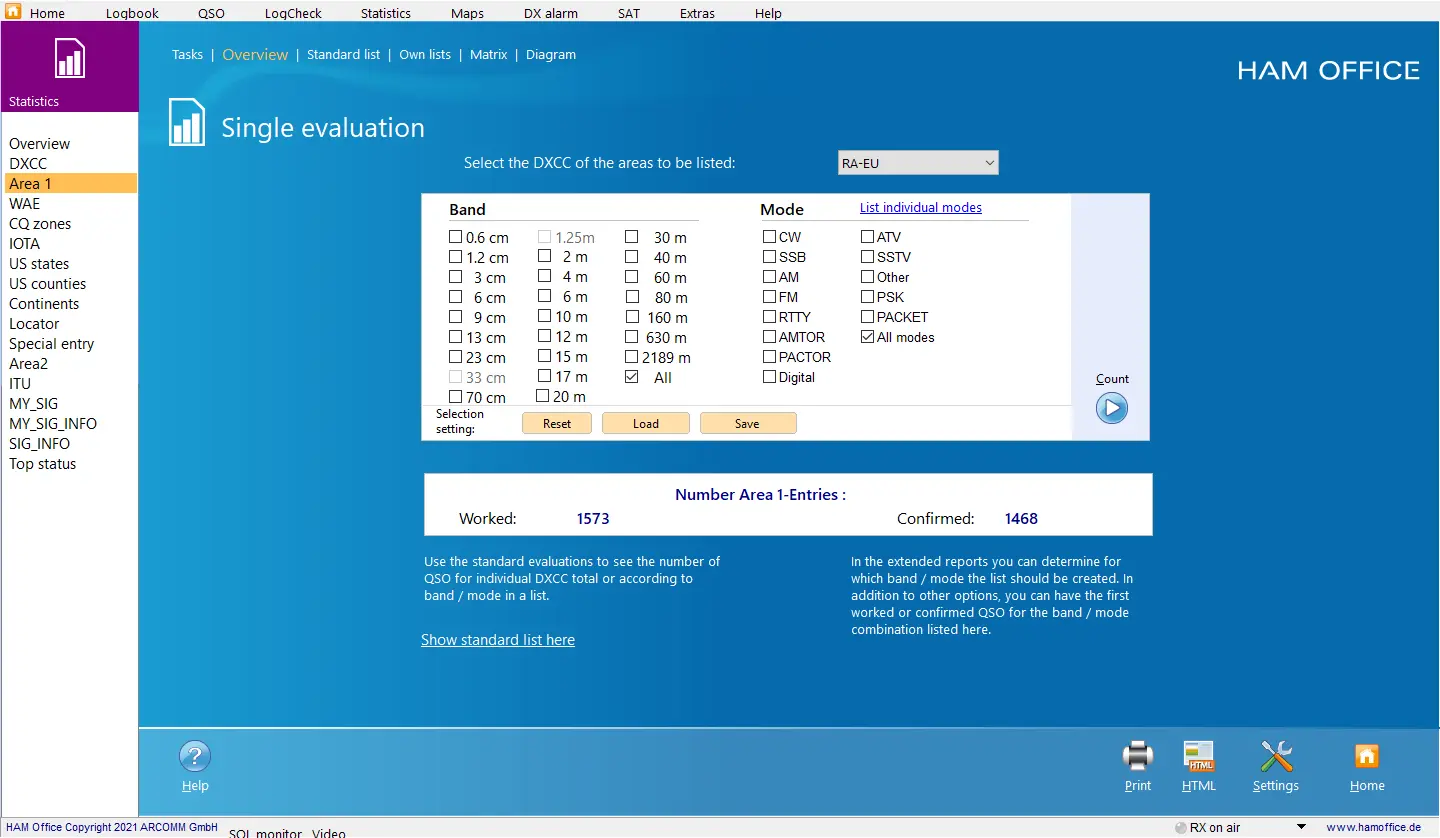1440x838 pixels.
Task: Open the Maps menu
Action: (x=467, y=13)
